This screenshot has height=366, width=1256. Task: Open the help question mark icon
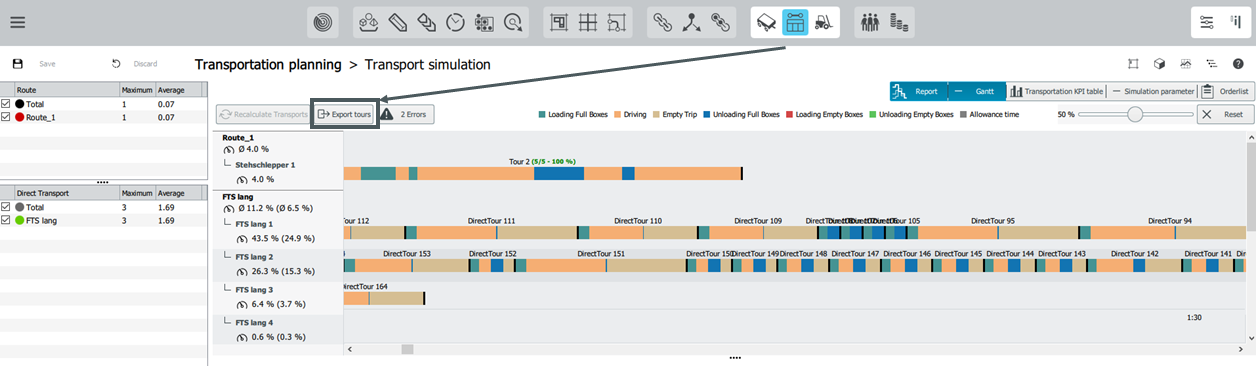point(1238,63)
